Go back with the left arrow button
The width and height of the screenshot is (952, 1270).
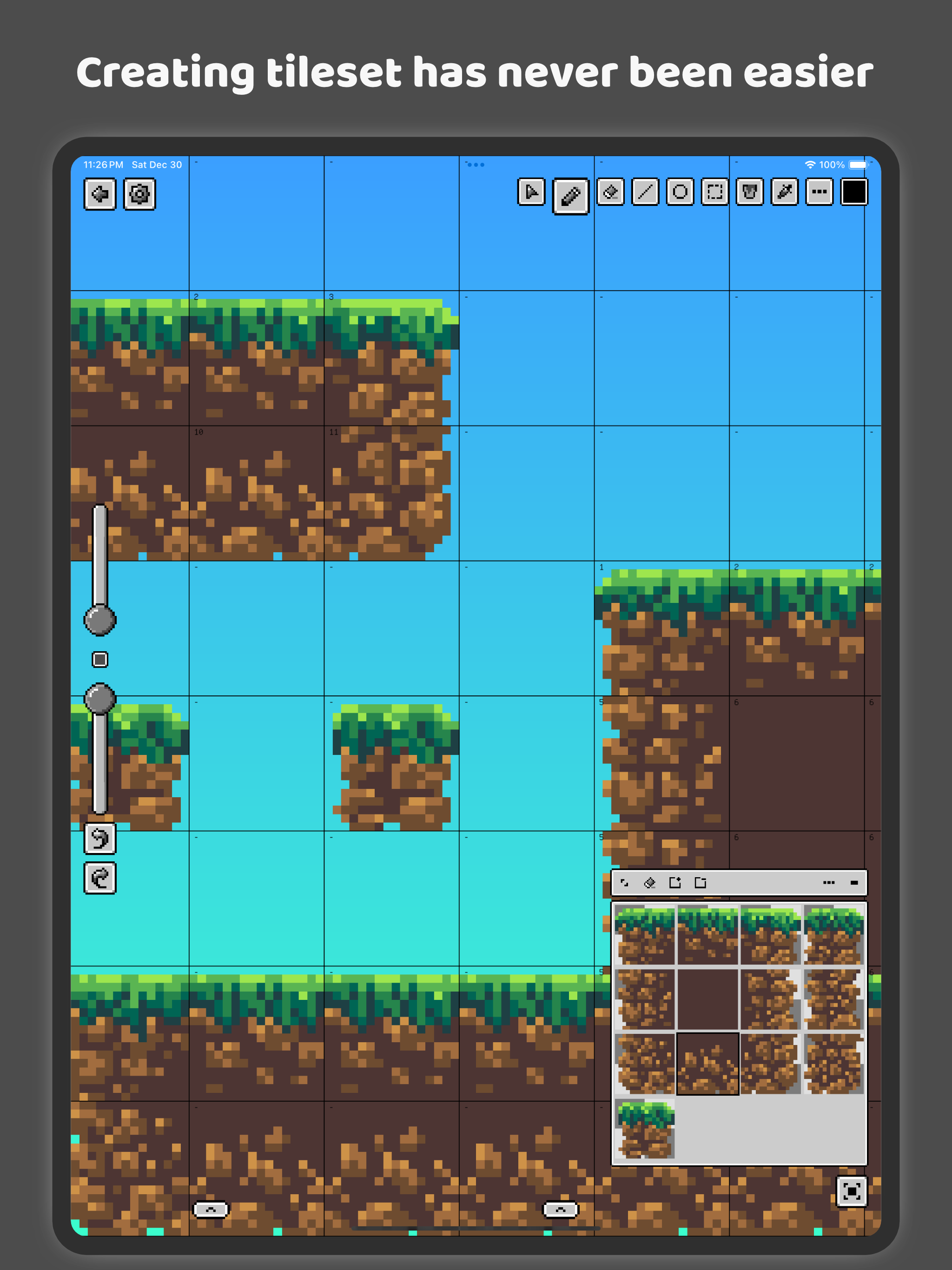[100, 194]
